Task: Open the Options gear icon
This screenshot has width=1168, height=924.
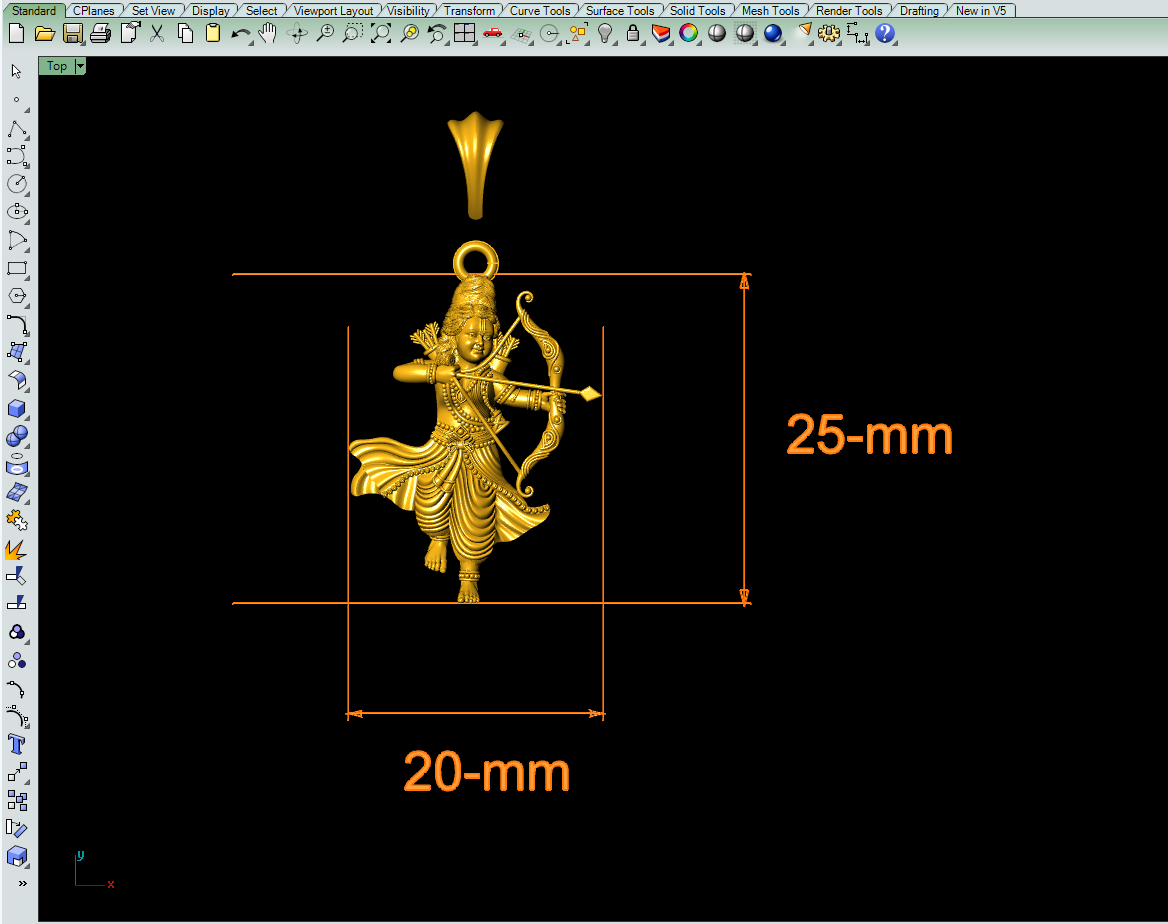Action: [x=828, y=33]
